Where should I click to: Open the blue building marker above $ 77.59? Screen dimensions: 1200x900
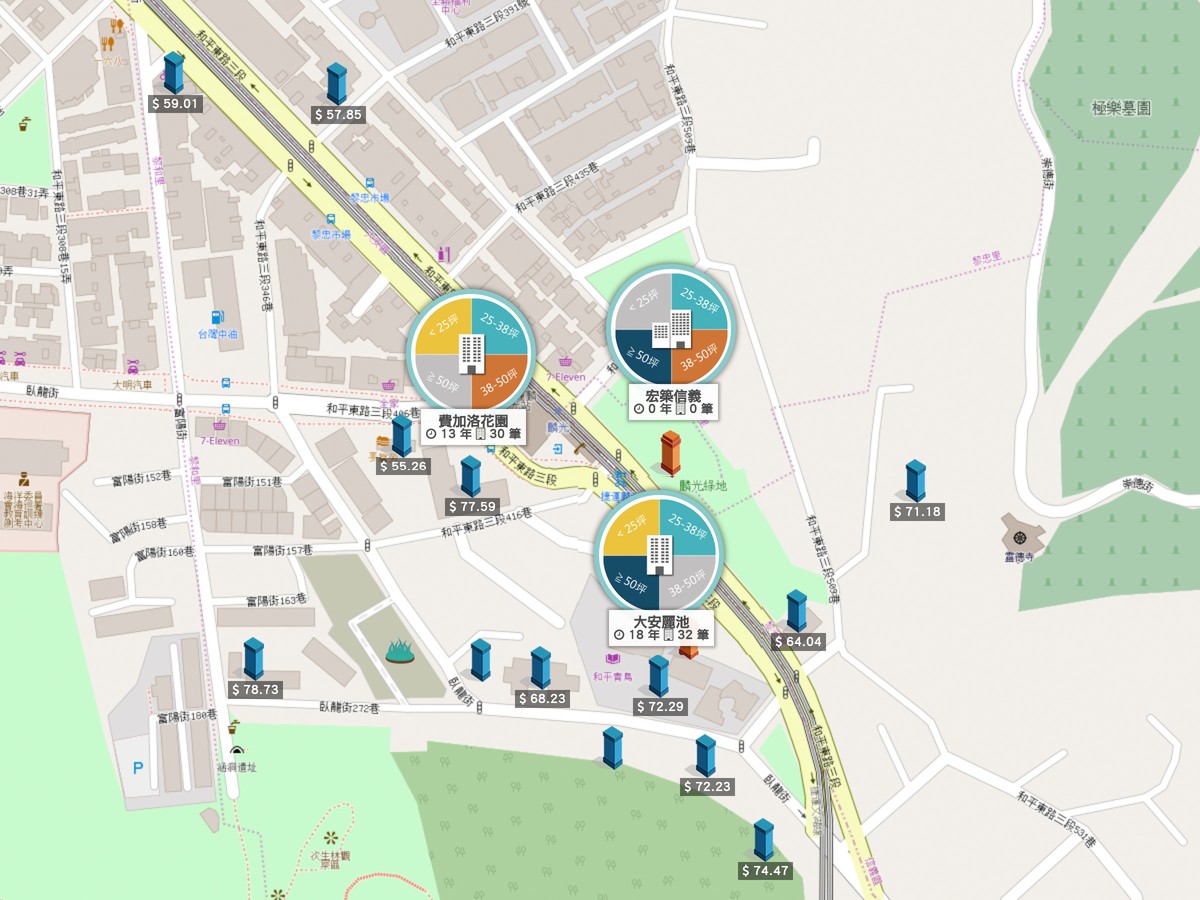click(470, 476)
